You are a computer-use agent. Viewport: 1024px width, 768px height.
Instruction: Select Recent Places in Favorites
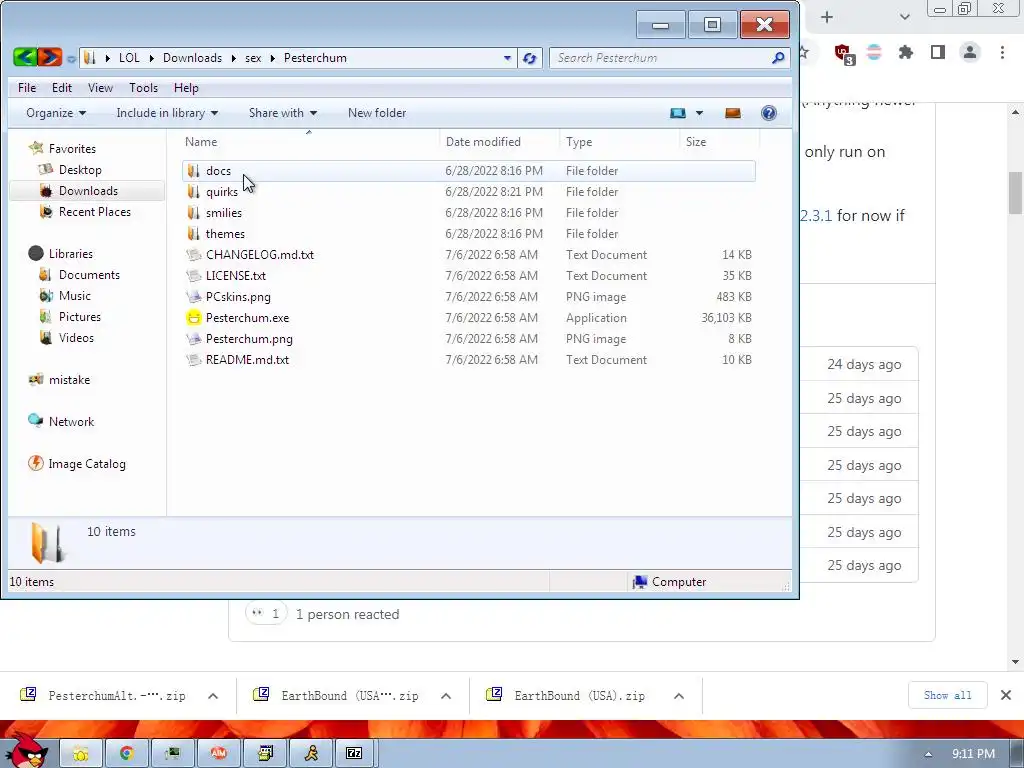tap(94, 212)
